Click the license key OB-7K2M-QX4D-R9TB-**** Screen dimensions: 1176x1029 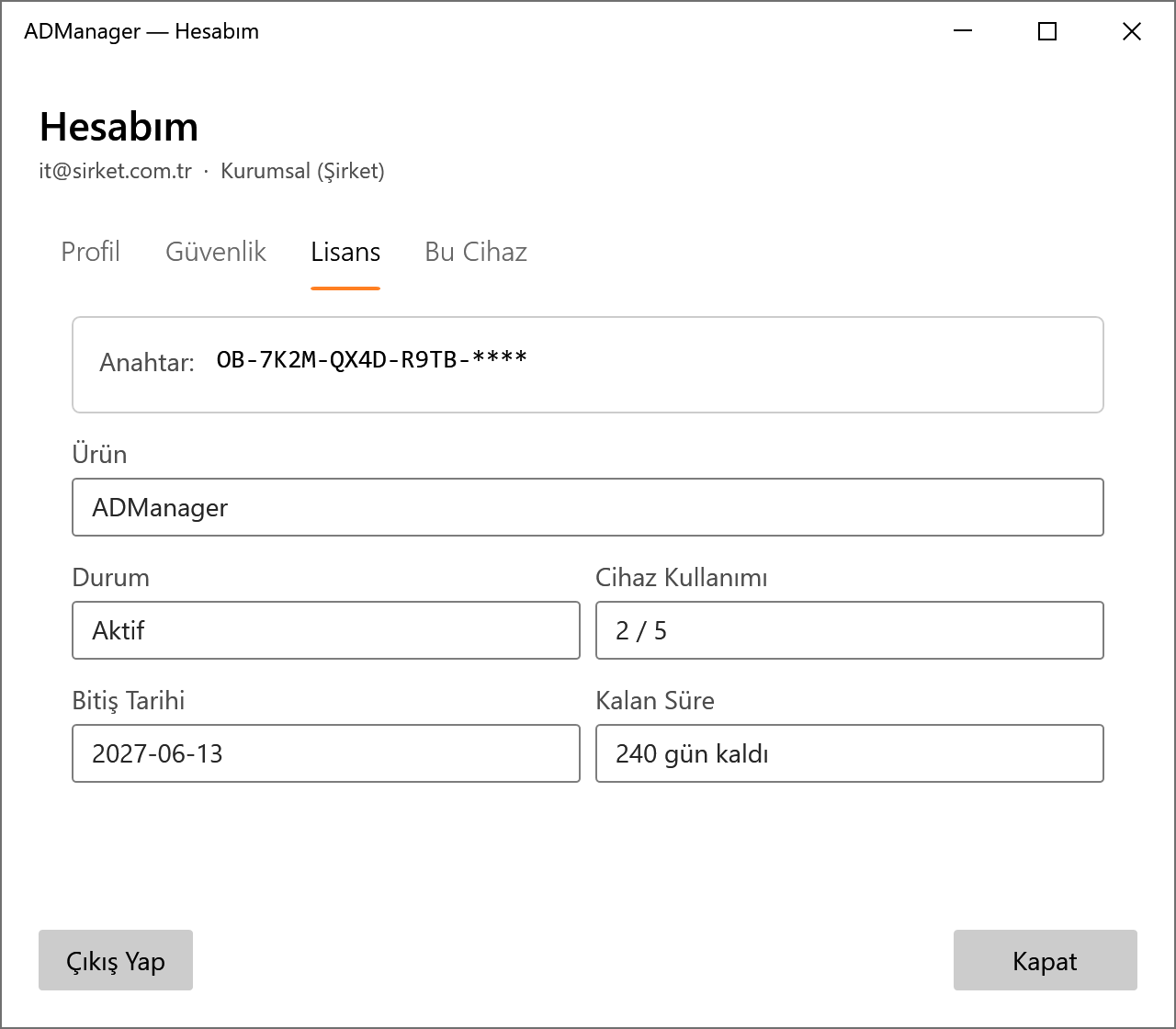coord(372,359)
